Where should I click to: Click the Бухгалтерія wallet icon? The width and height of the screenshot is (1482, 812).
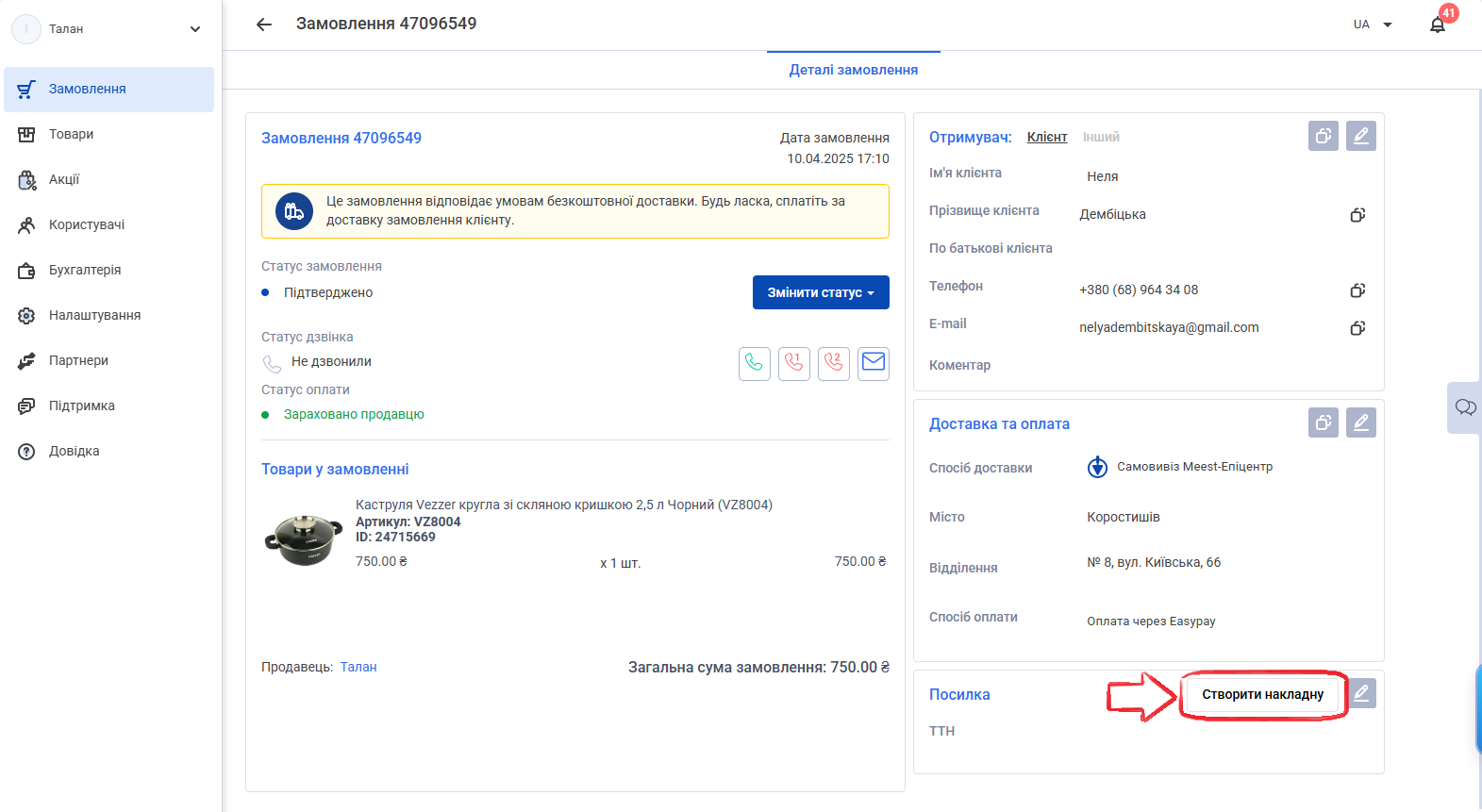(x=26, y=270)
